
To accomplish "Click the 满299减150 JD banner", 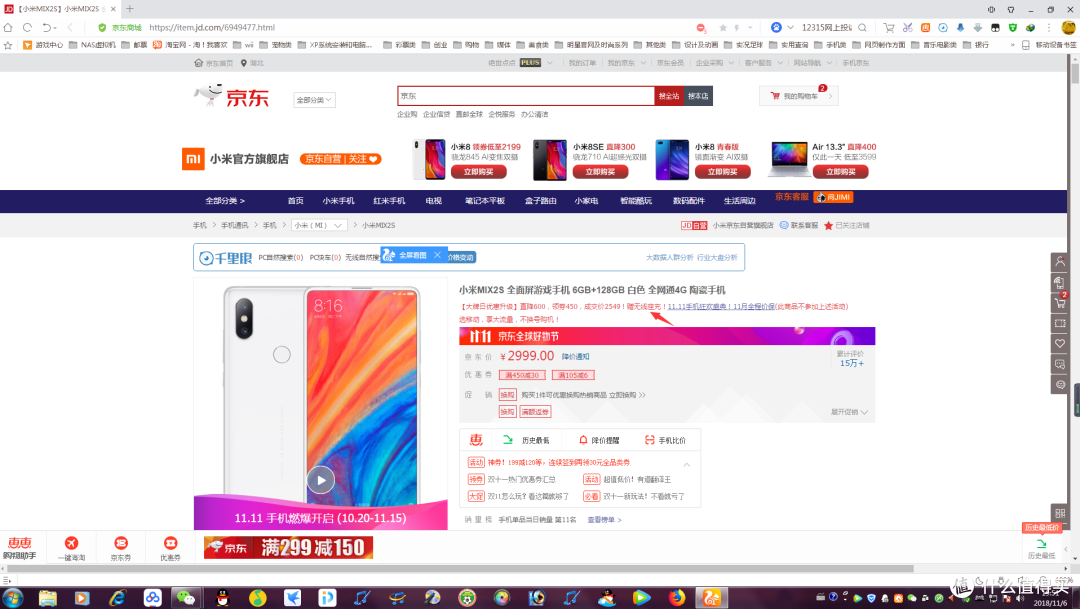I will pyautogui.click(x=288, y=548).
